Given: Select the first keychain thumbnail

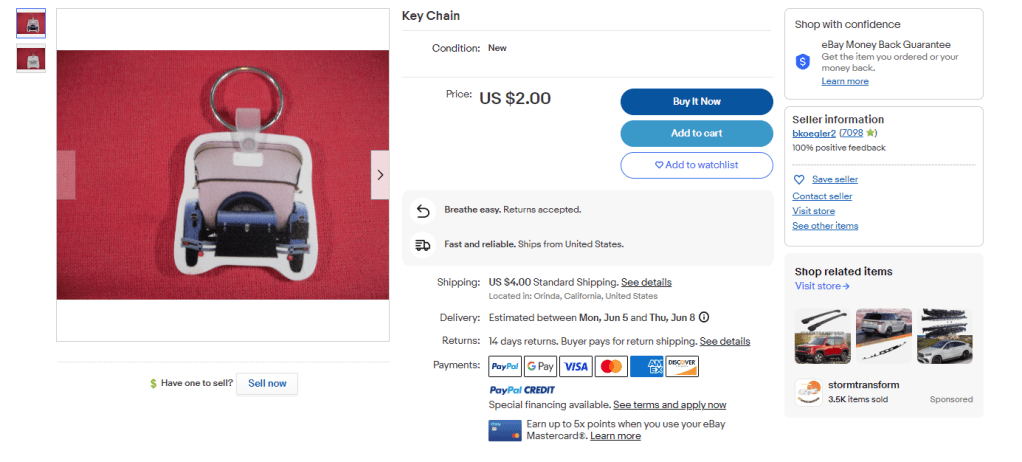Looking at the screenshot, I should point(31,24).
